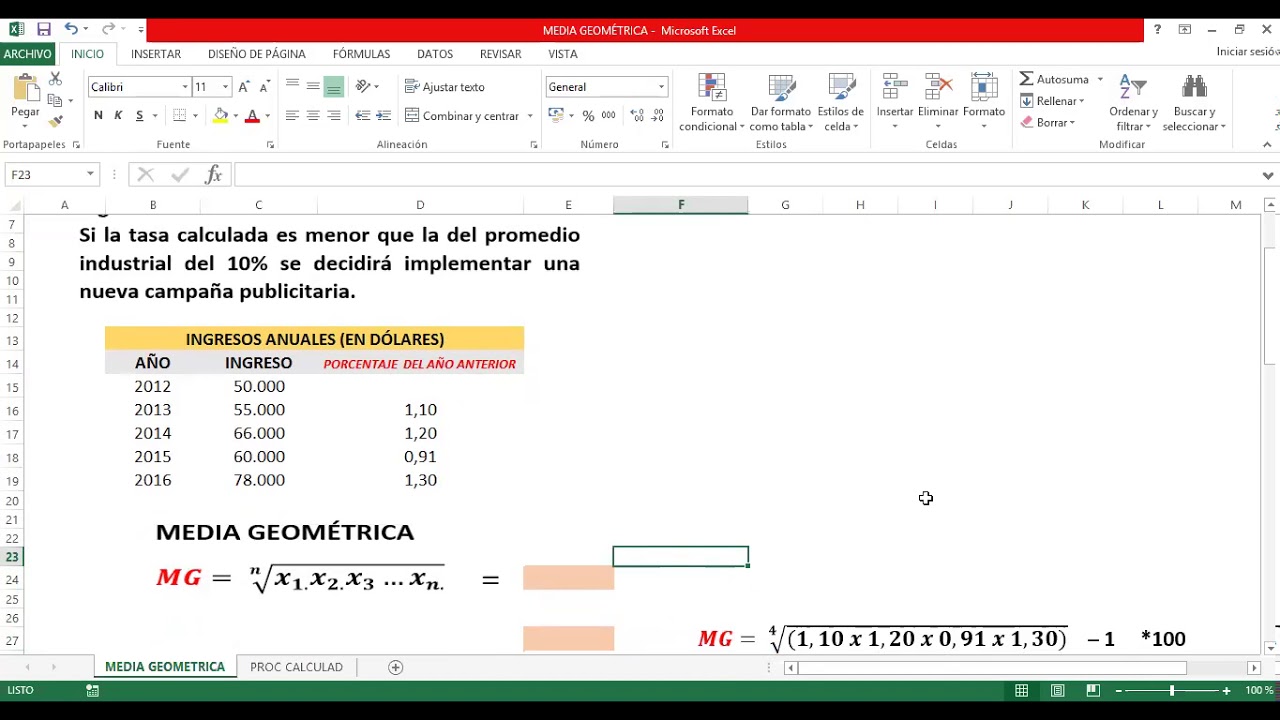Switch to DISEÑO DE PÁGINA tab

point(257,54)
